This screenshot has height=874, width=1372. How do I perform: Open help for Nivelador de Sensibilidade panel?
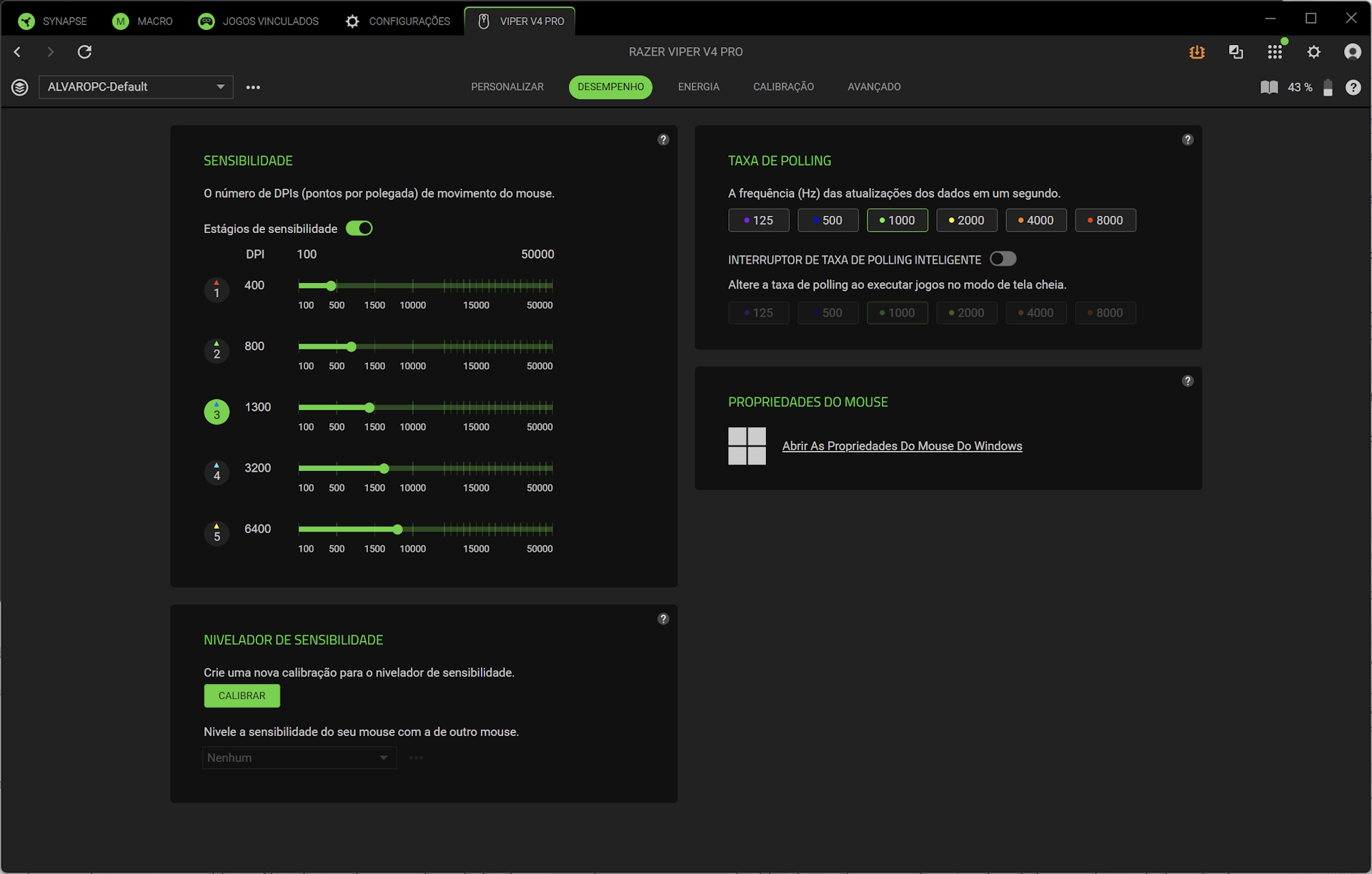click(663, 619)
